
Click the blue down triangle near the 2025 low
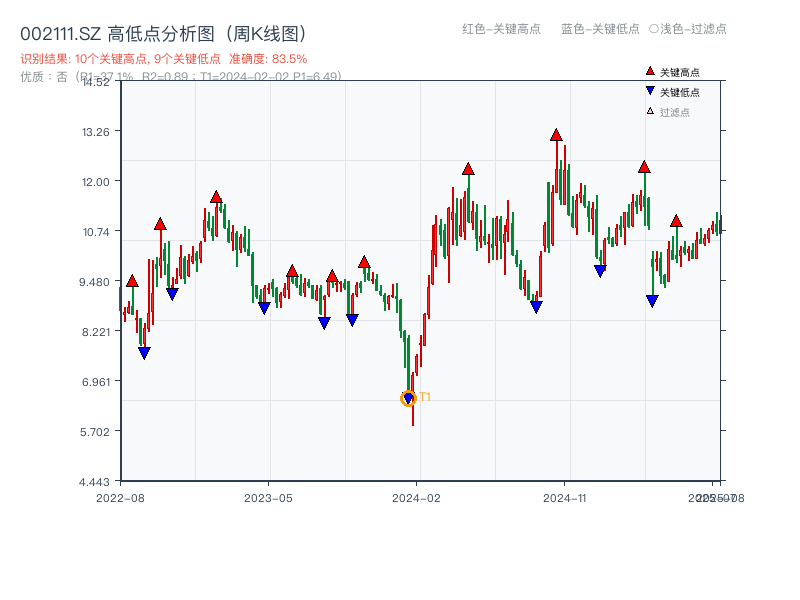point(652,298)
